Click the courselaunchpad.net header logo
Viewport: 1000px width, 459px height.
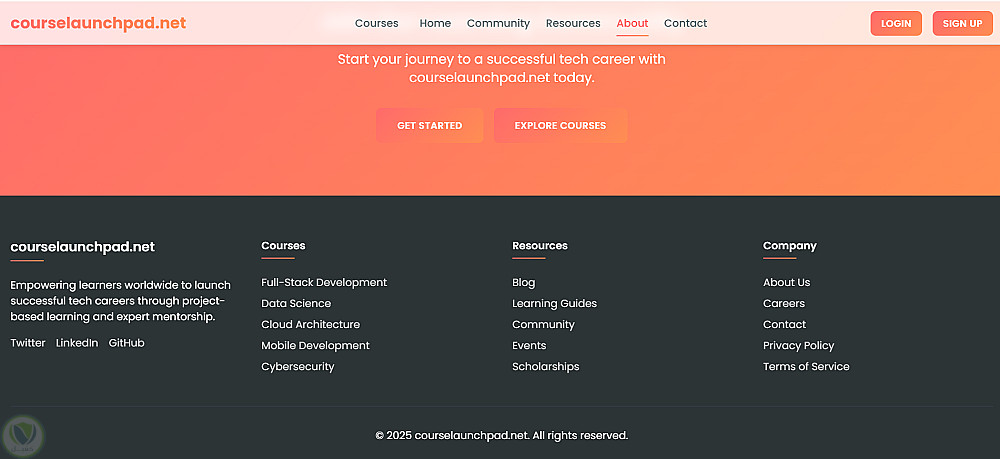click(98, 23)
